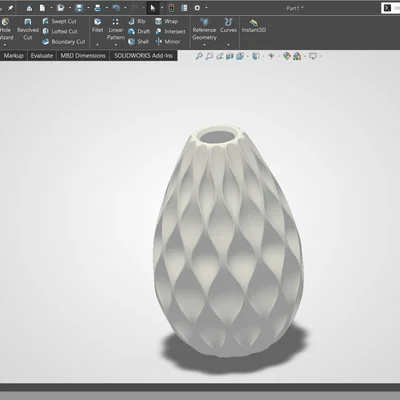Expand the Fillet dropdown arrow
The width and height of the screenshot is (400, 400).
point(97,45)
